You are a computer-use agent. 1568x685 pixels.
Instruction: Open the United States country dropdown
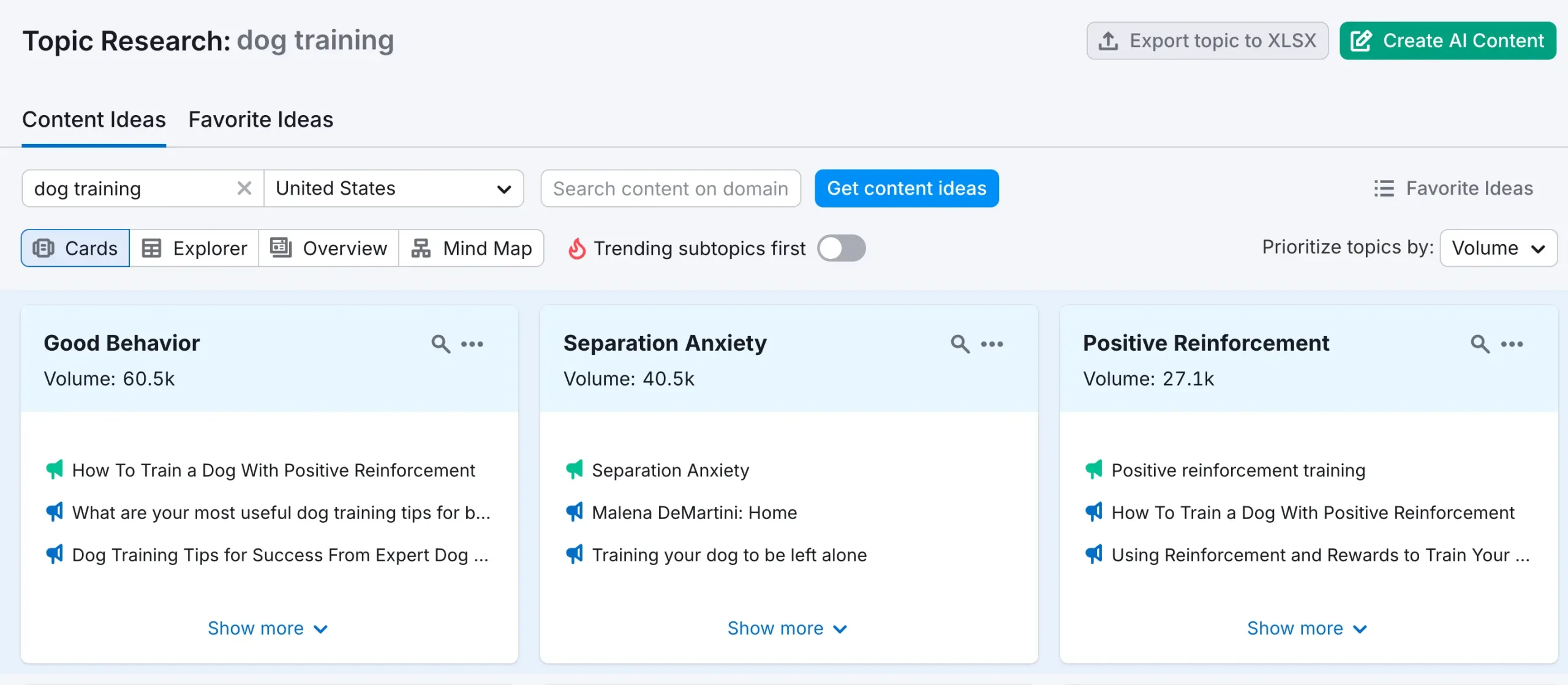tap(393, 189)
